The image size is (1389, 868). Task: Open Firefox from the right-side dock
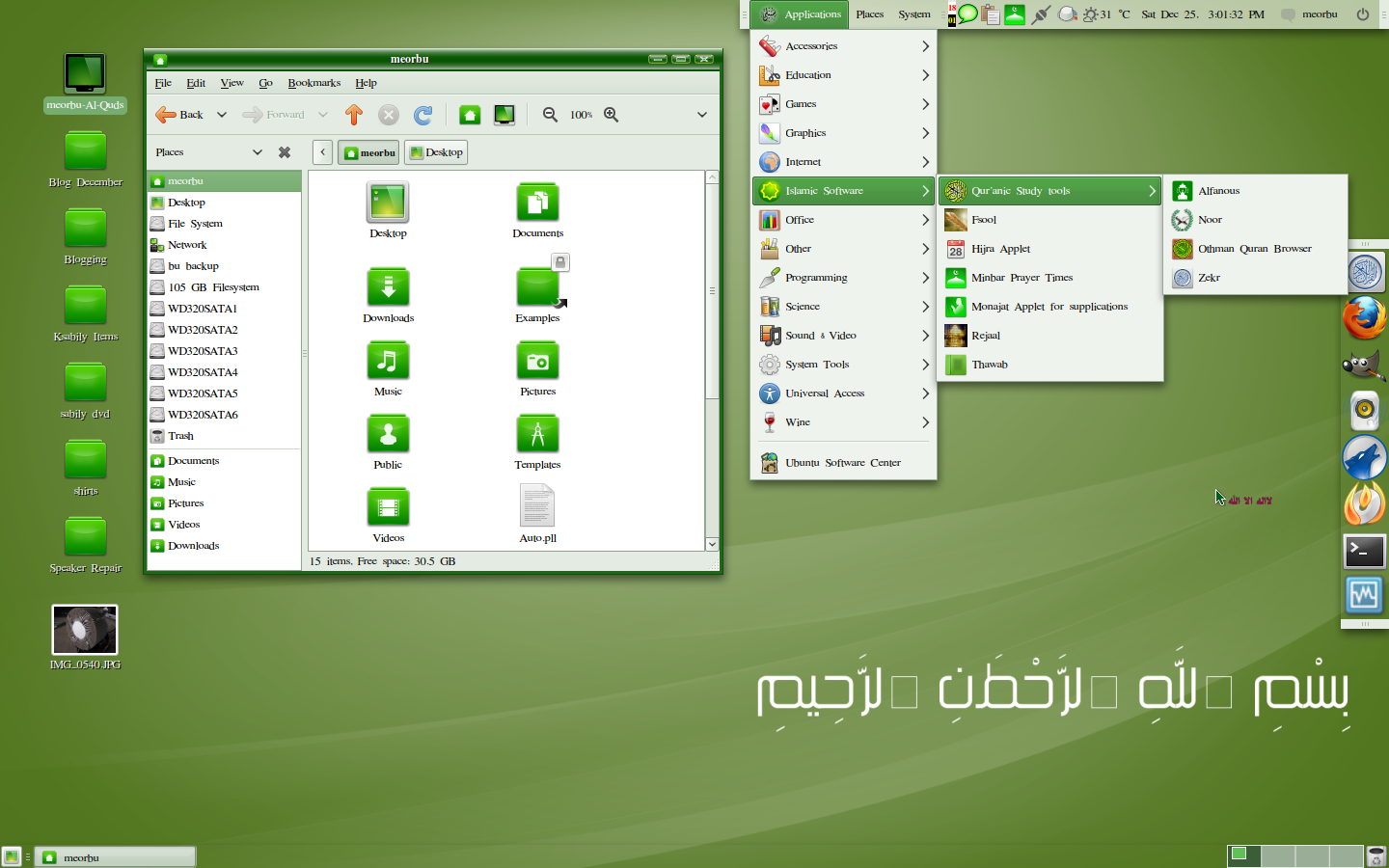(x=1364, y=320)
